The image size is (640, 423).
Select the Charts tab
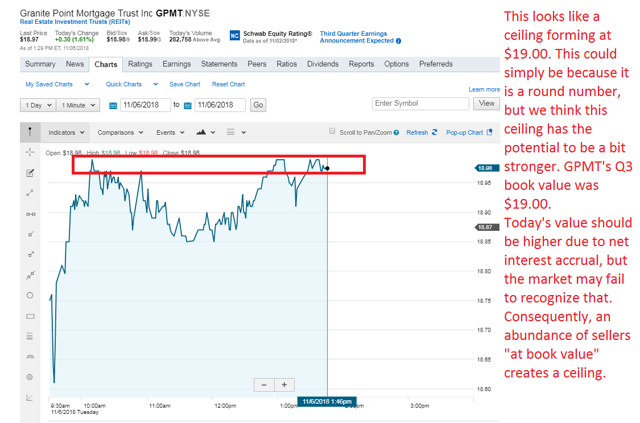pos(106,65)
